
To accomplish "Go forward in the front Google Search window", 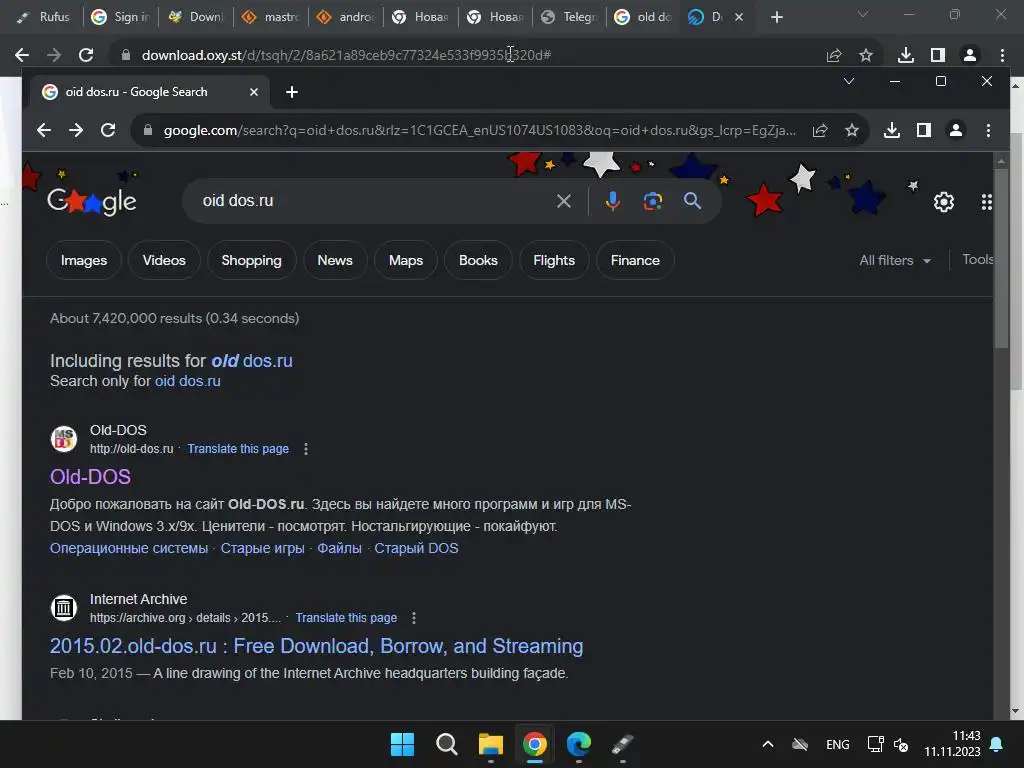I will (76, 130).
